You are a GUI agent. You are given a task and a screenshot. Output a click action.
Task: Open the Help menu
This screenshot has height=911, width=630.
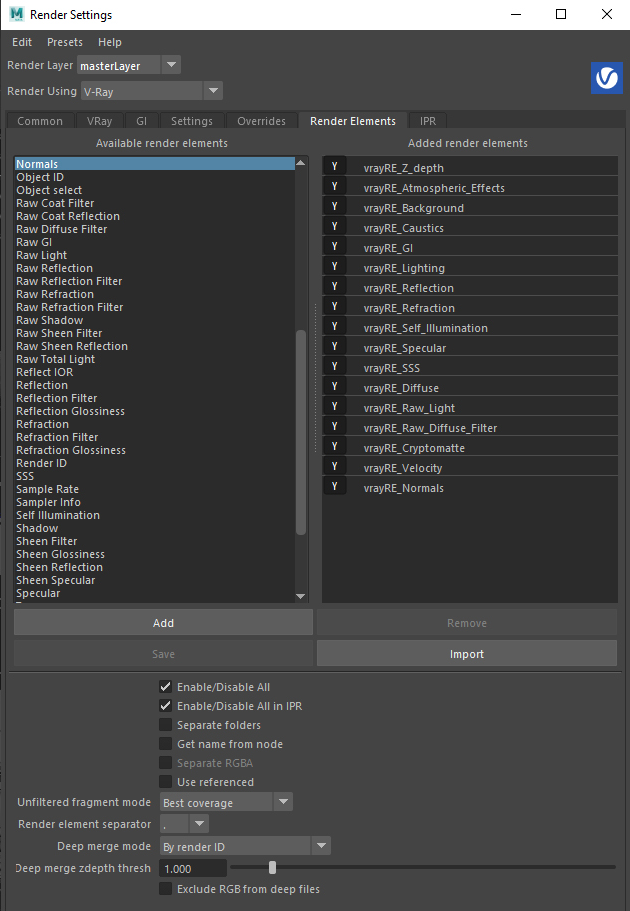point(109,42)
